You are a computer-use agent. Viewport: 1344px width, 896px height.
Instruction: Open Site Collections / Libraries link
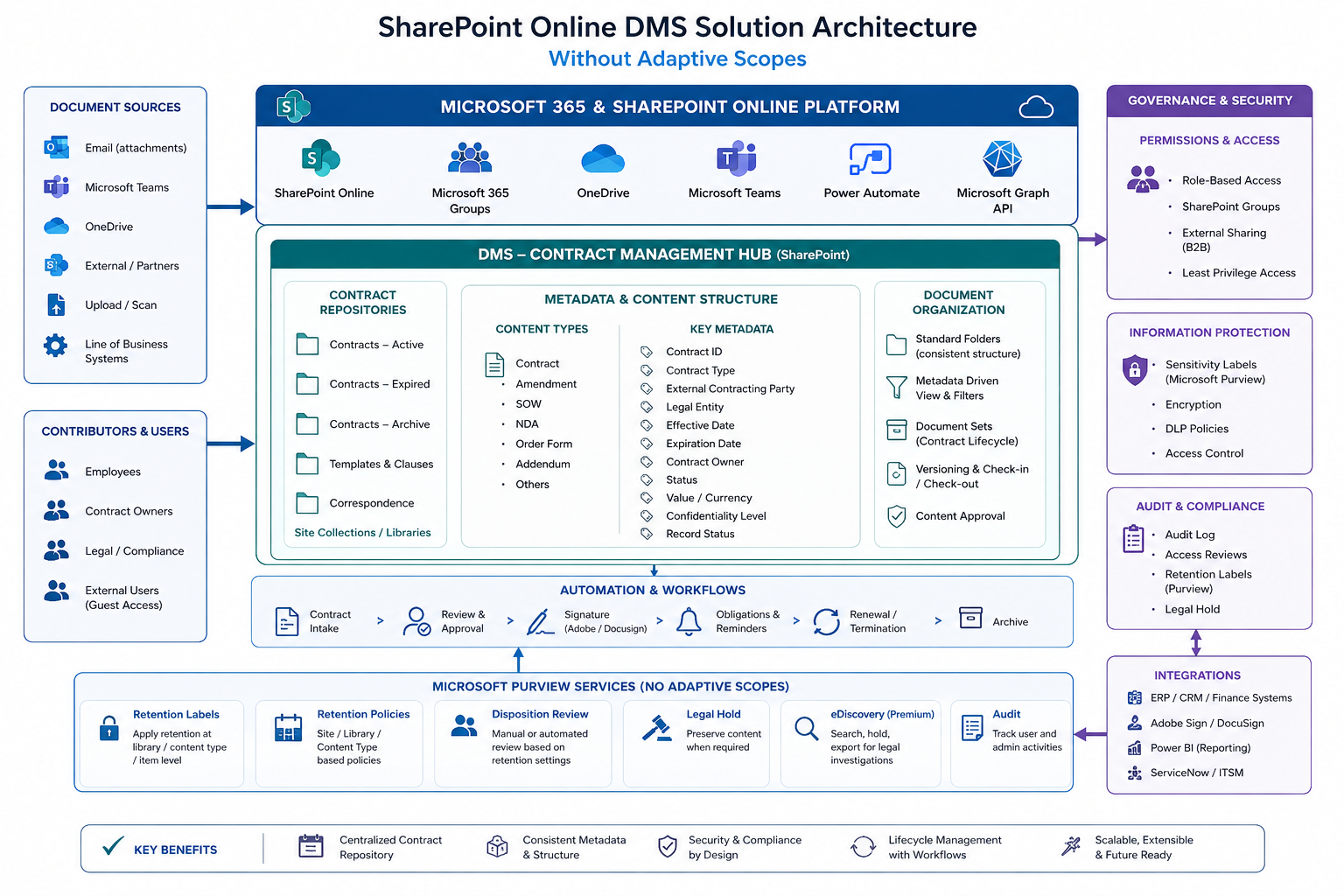[x=362, y=532]
